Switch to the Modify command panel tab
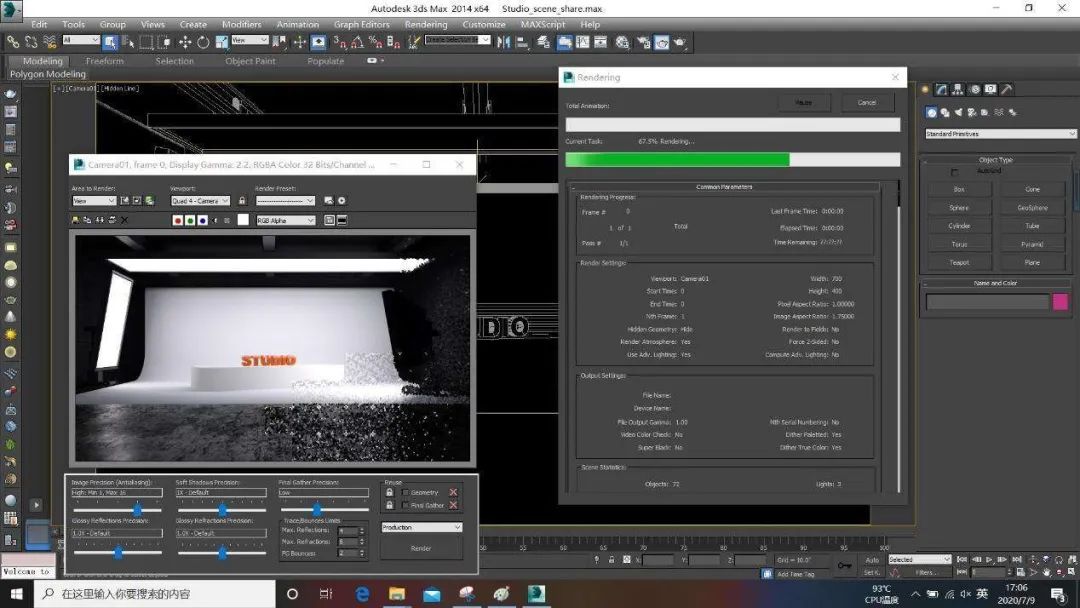The height and width of the screenshot is (608, 1080). [x=942, y=90]
